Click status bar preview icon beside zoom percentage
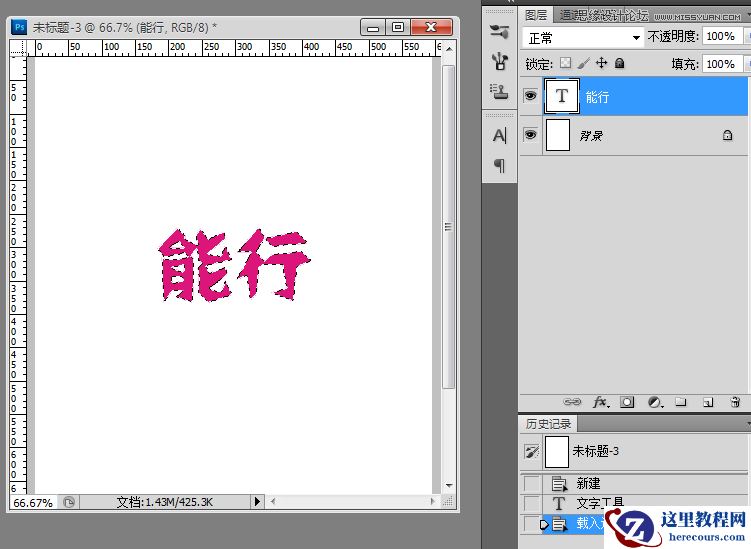The width and height of the screenshot is (751, 549). (69, 502)
